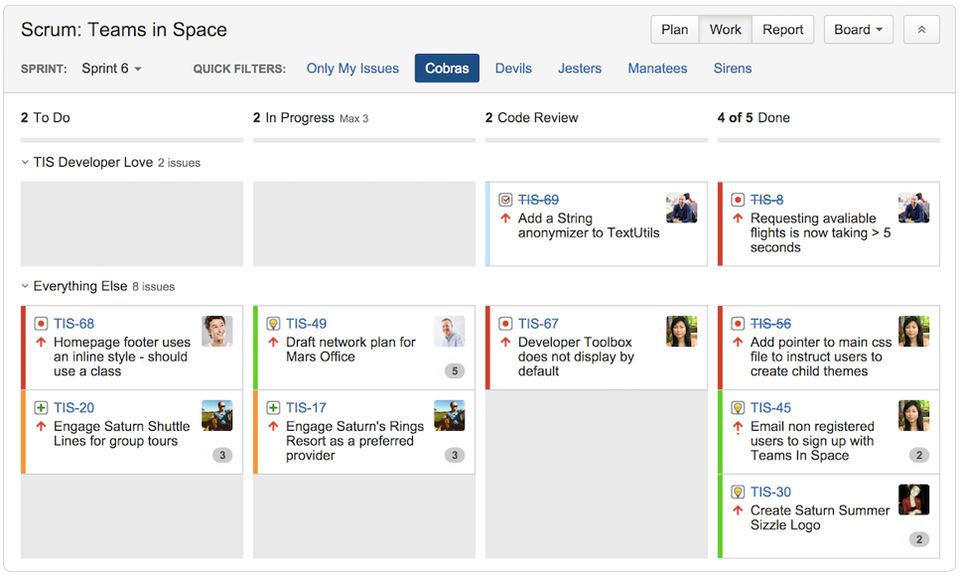Open strikethrough issue TIS-8 link
The image size is (960, 578).
click(767, 200)
